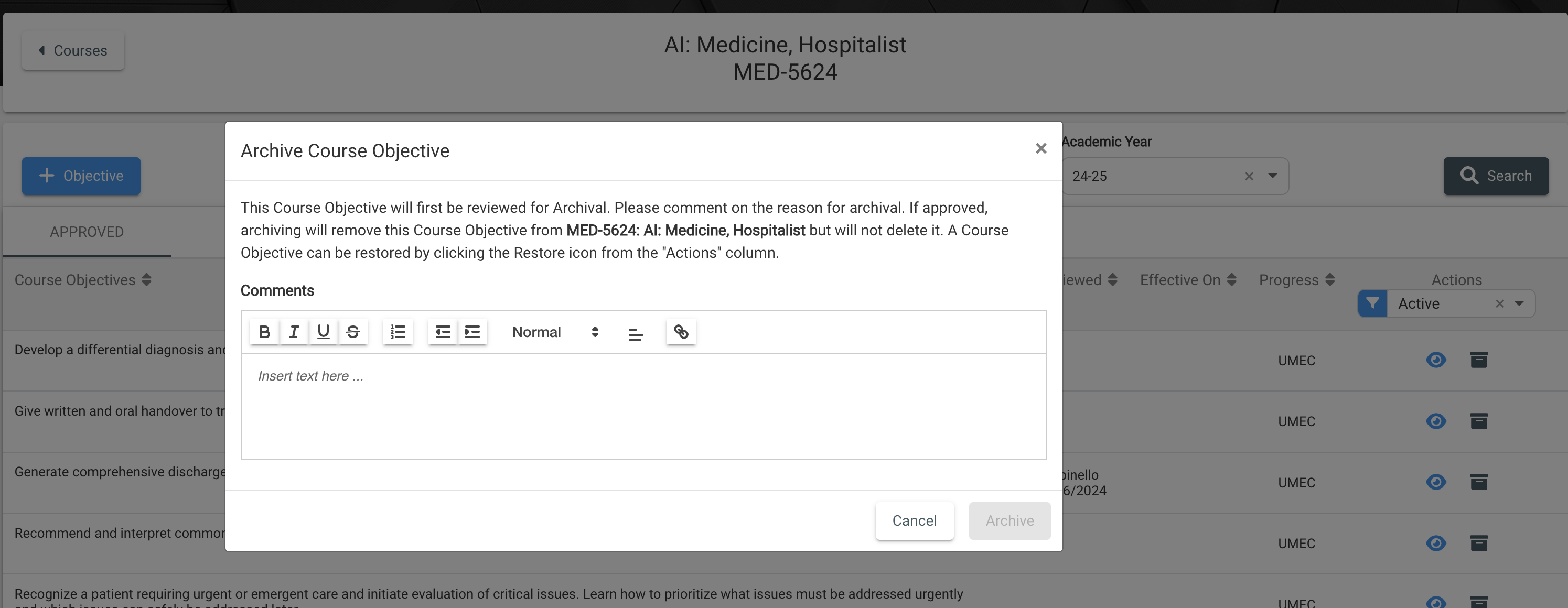Screen dimensions: 1568x608
Task: Sort by Effective On column
Action: click(x=1188, y=280)
